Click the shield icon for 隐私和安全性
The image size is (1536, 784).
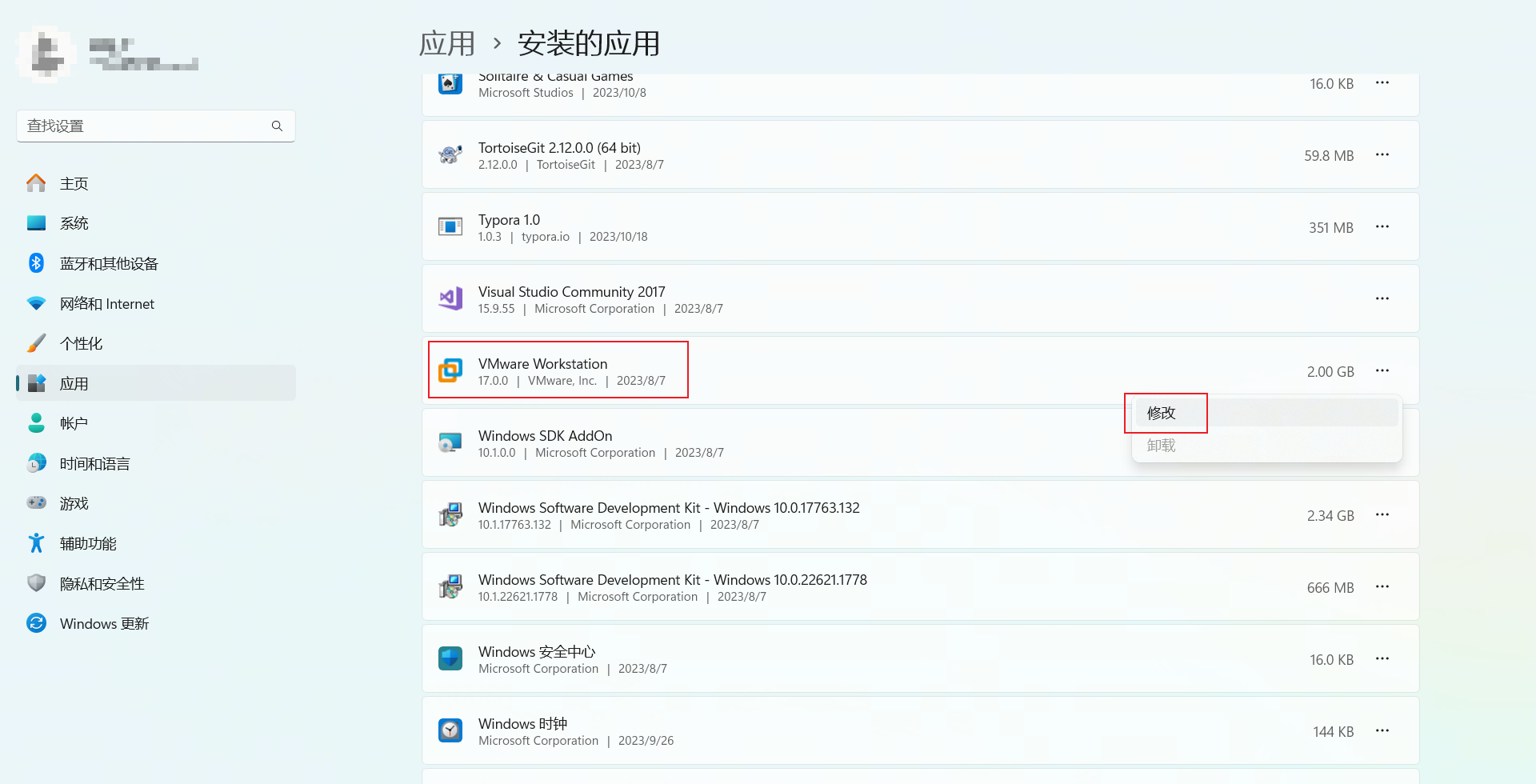pos(36,583)
